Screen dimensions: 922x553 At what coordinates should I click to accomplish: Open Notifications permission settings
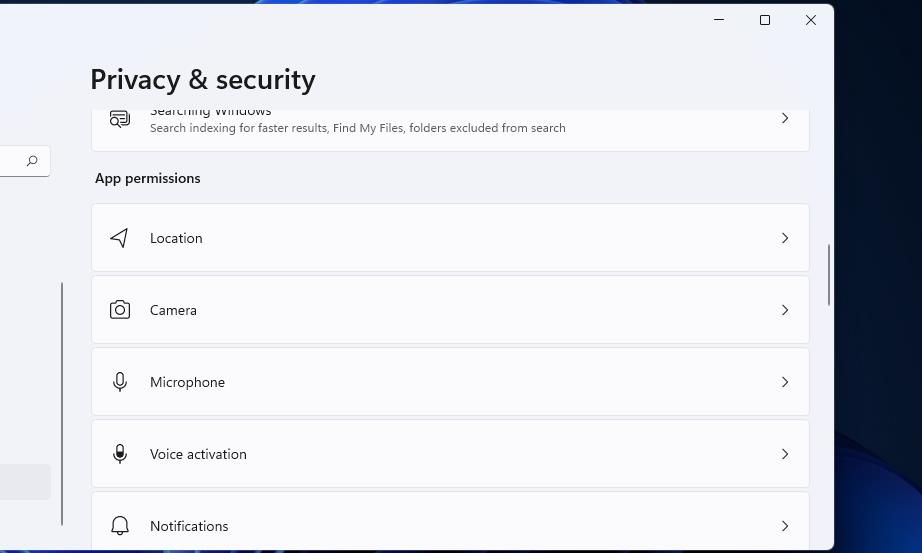point(450,521)
